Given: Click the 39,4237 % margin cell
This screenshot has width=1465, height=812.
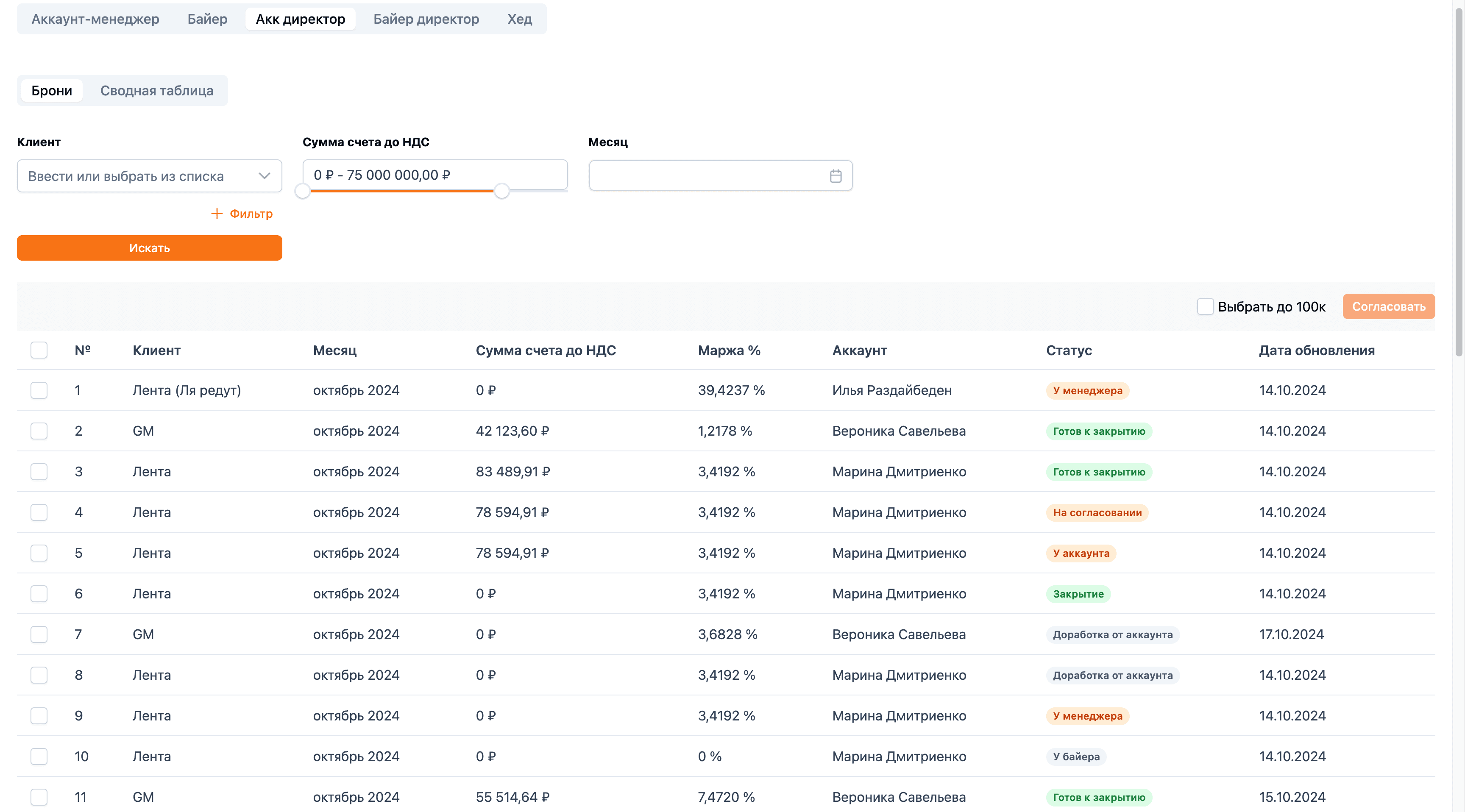Looking at the screenshot, I should point(731,390).
